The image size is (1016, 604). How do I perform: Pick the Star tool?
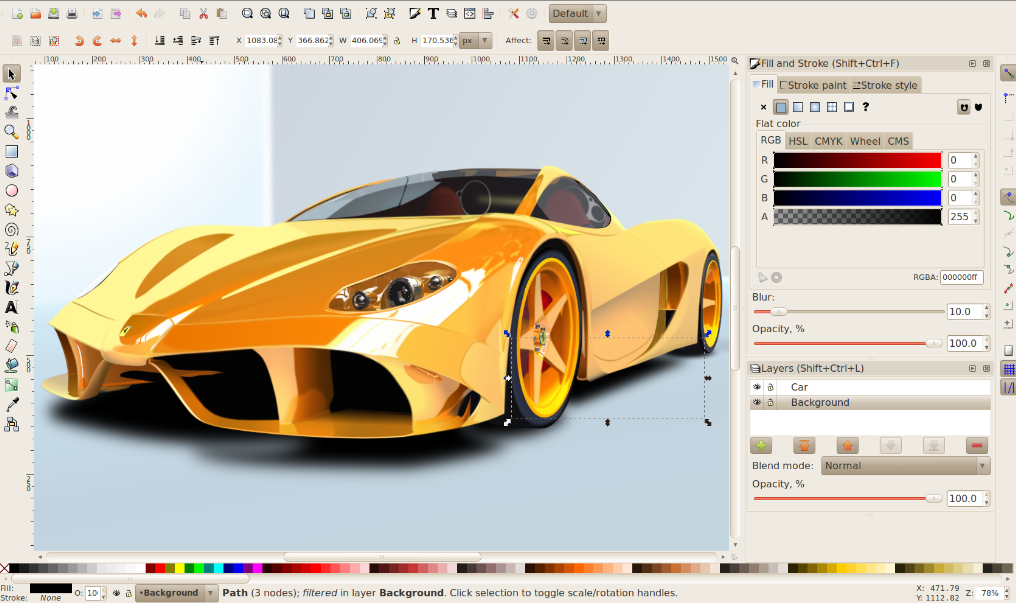click(x=12, y=209)
